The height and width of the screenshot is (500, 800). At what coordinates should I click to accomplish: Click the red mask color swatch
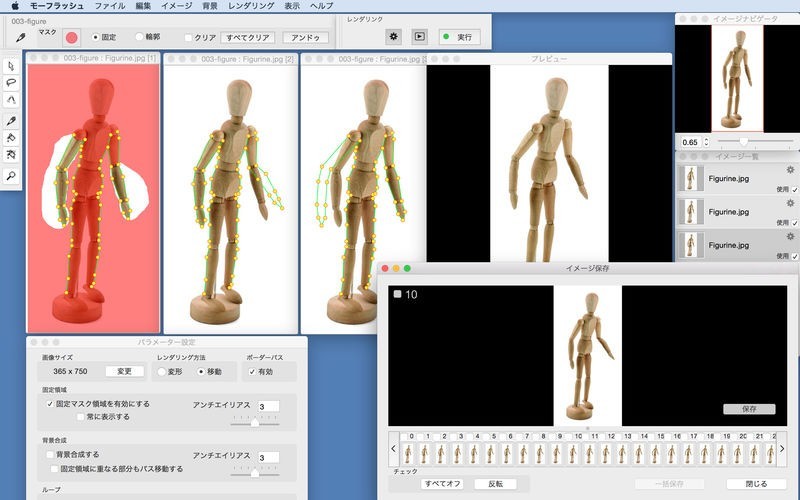[x=72, y=37]
